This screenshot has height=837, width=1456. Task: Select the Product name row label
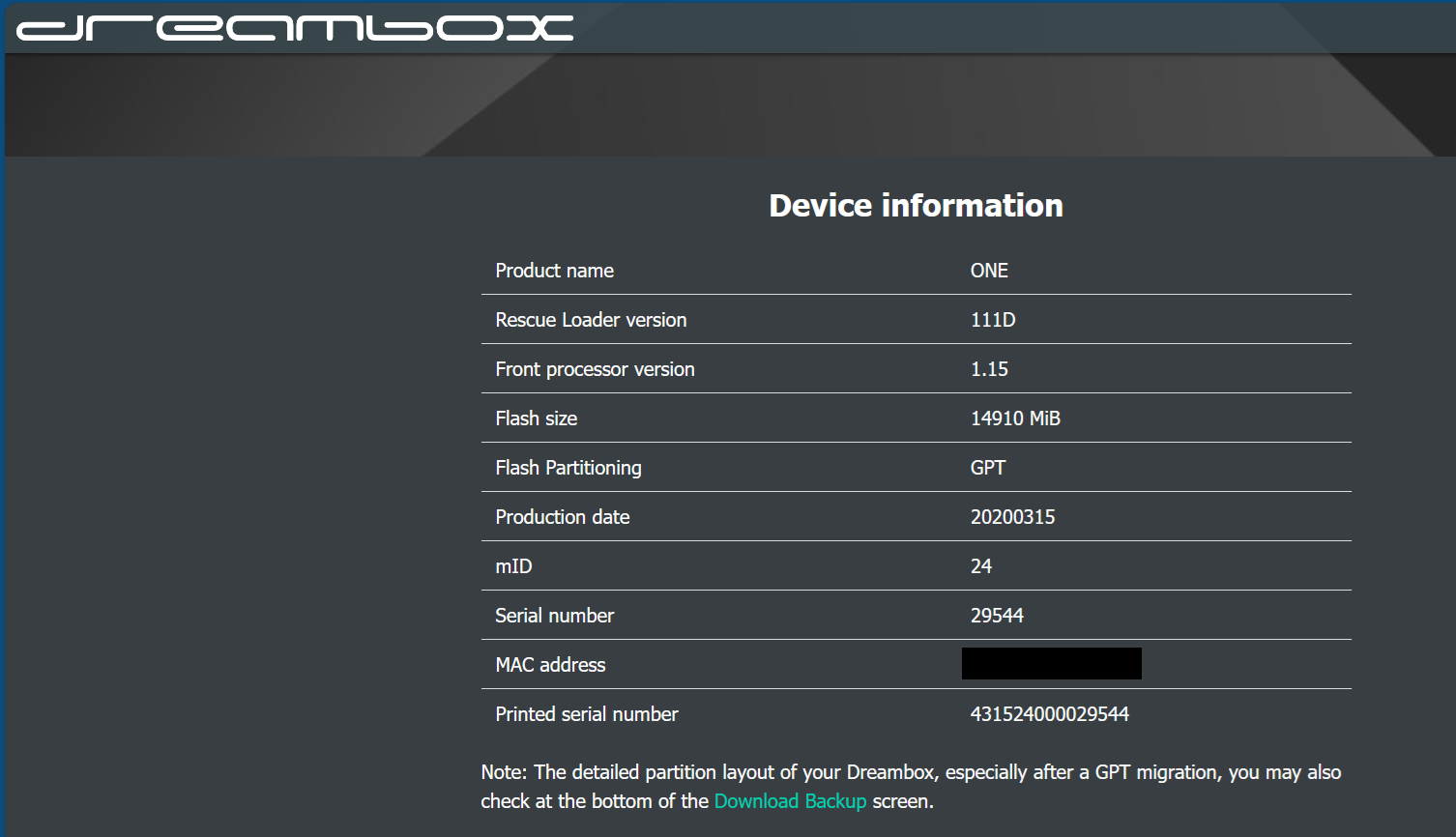click(x=554, y=271)
